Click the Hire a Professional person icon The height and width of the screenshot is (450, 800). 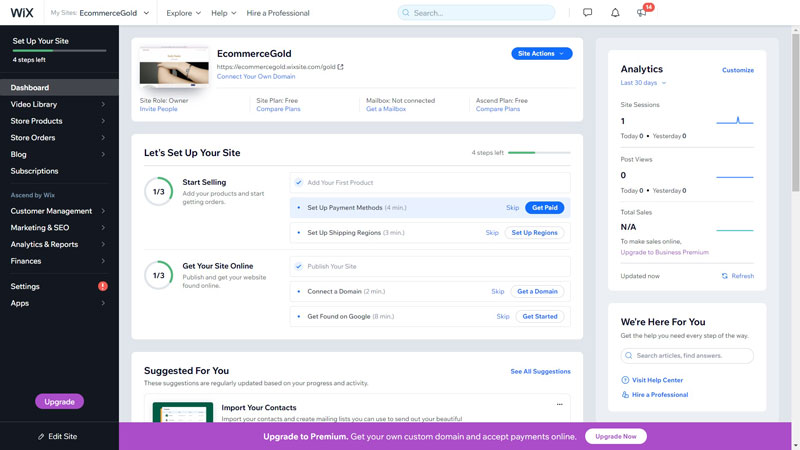coord(625,394)
